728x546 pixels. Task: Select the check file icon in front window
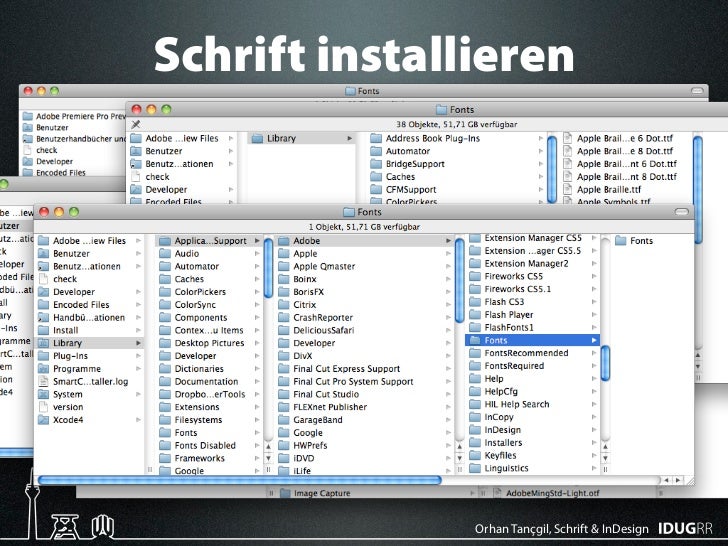43,279
